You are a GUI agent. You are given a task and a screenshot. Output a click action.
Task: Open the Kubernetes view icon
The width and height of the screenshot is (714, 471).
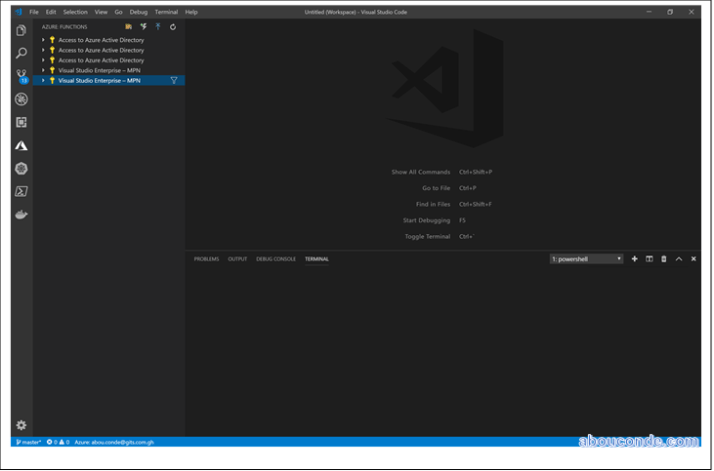tap(21, 168)
